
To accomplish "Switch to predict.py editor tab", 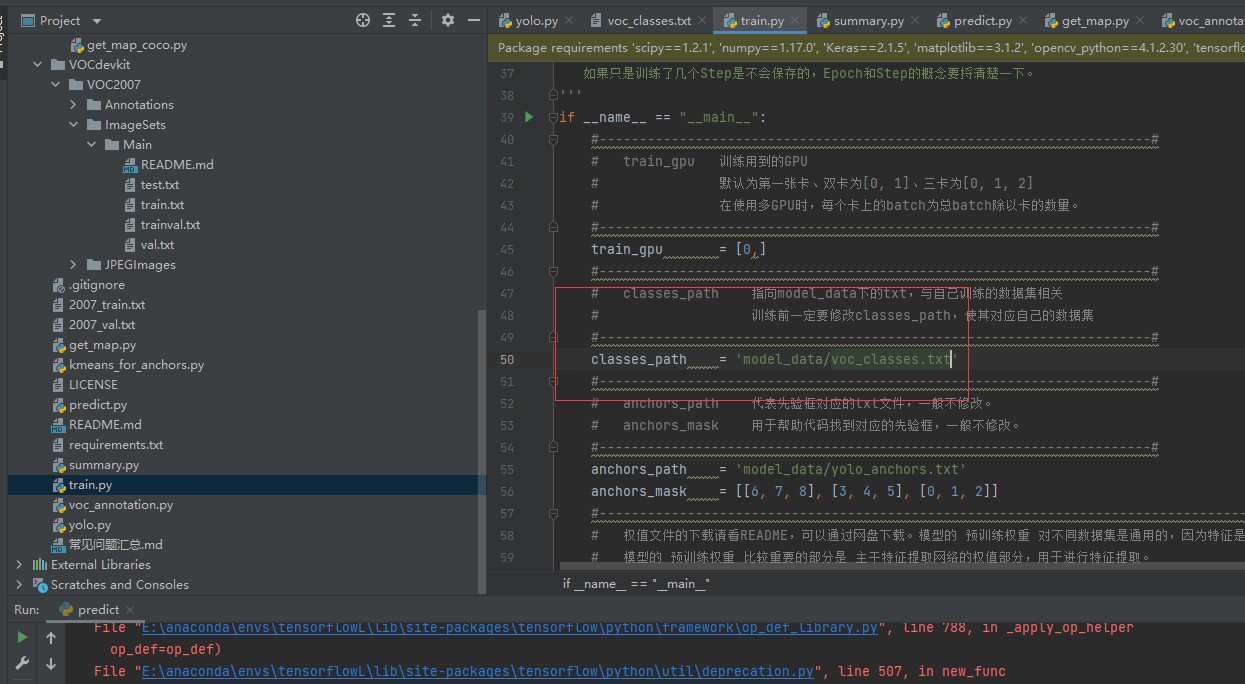I will pyautogui.click(x=982, y=20).
